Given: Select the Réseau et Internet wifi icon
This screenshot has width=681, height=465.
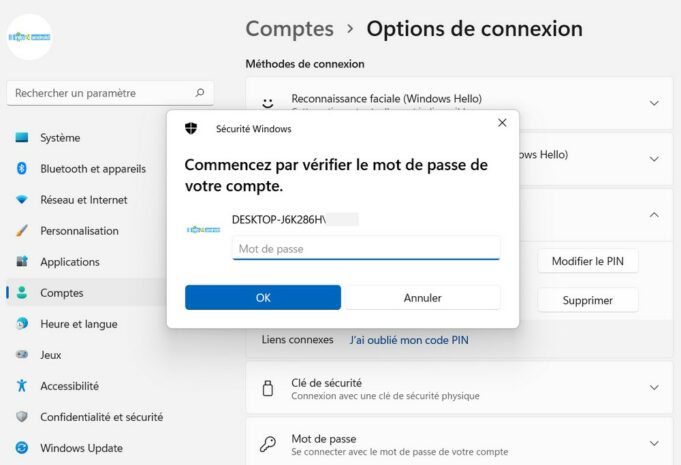Looking at the screenshot, I should click(x=22, y=200).
